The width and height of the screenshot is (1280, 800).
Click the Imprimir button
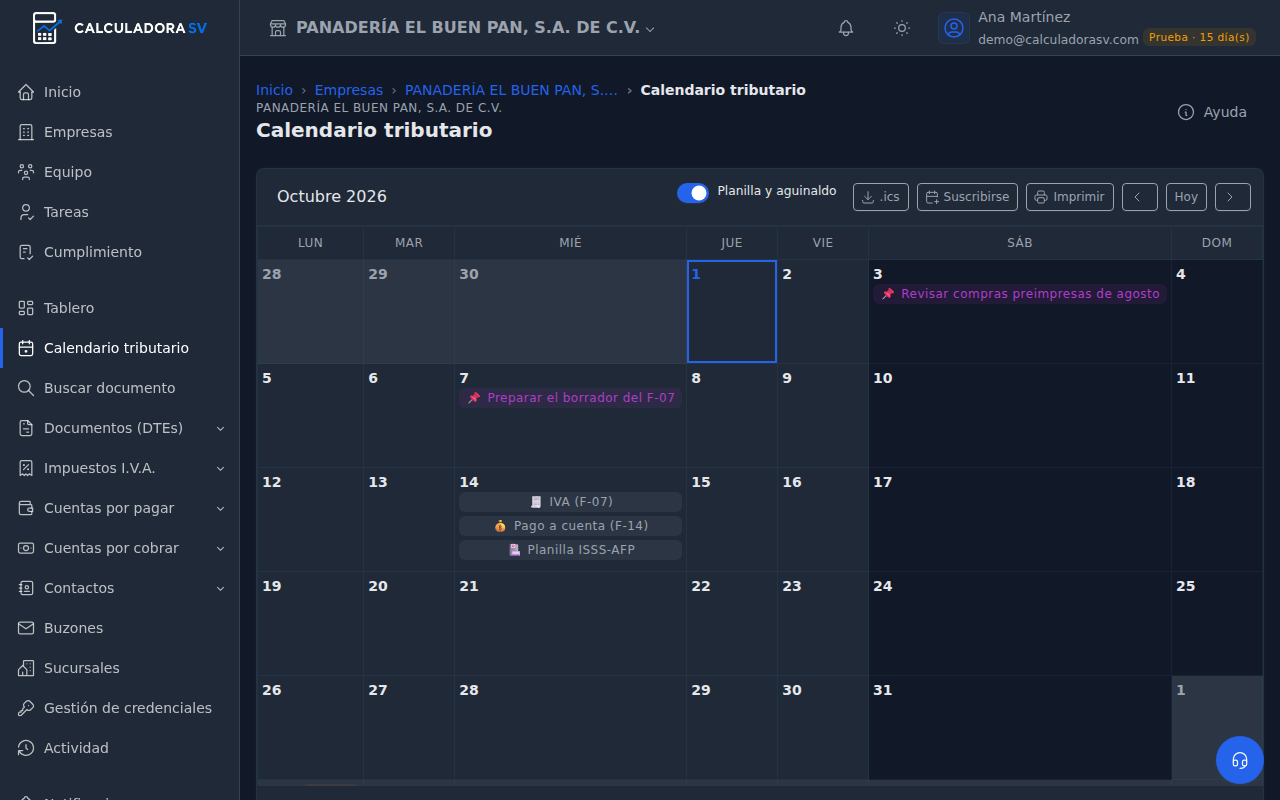(x=1070, y=197)
